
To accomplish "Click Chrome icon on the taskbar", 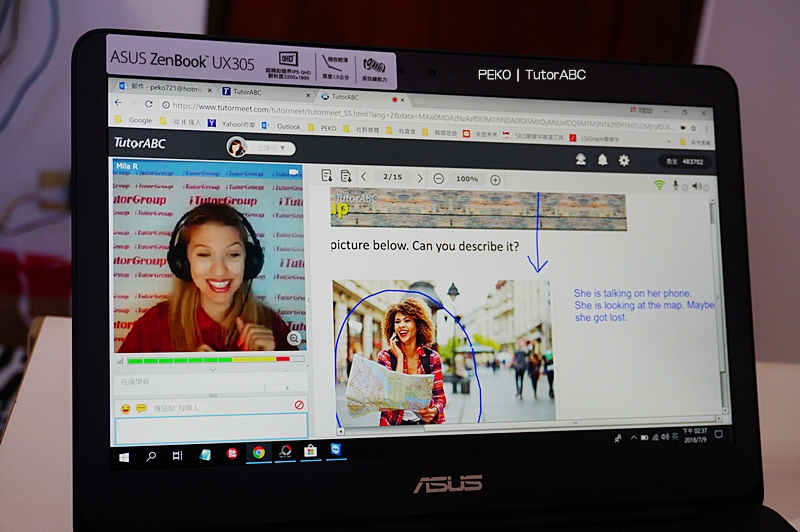I will coord(259,452).
